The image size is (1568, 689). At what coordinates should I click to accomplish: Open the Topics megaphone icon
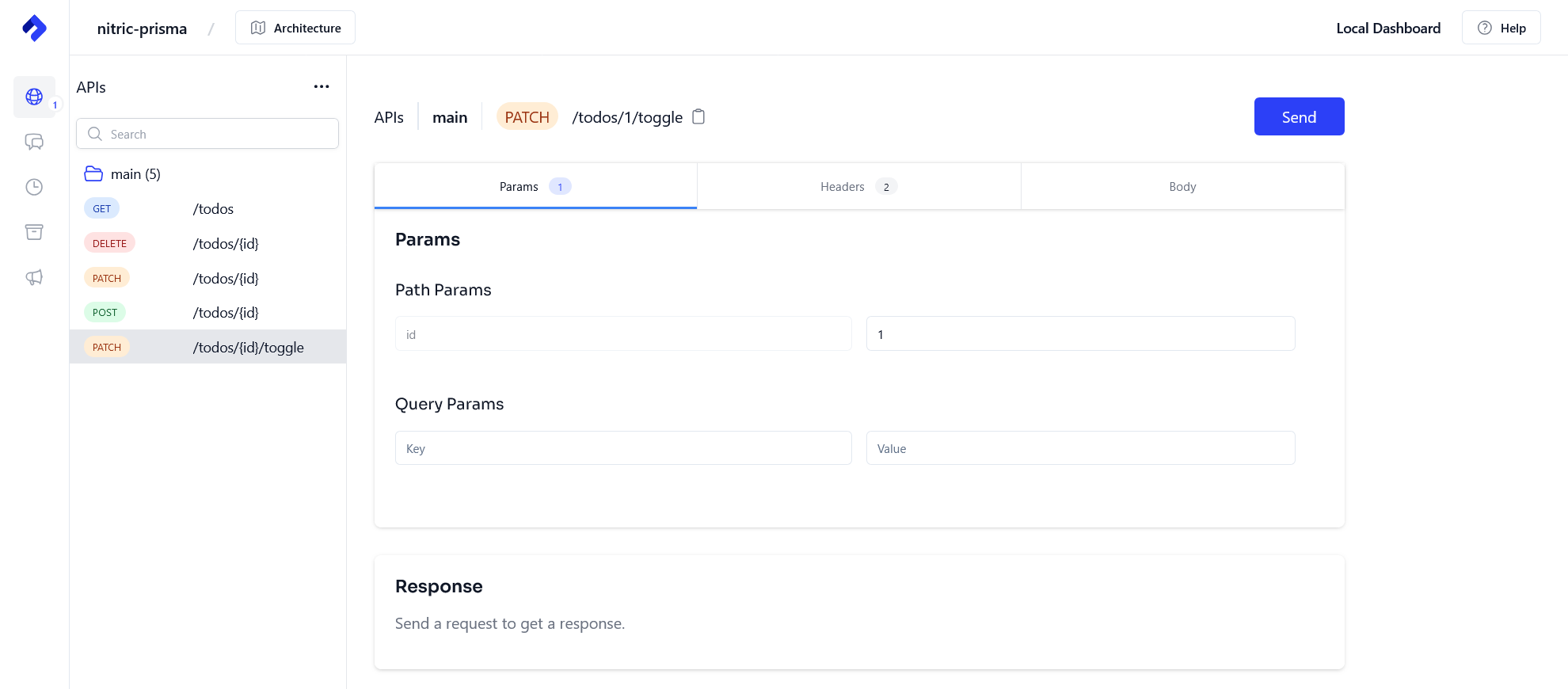[x=34, y=277]
